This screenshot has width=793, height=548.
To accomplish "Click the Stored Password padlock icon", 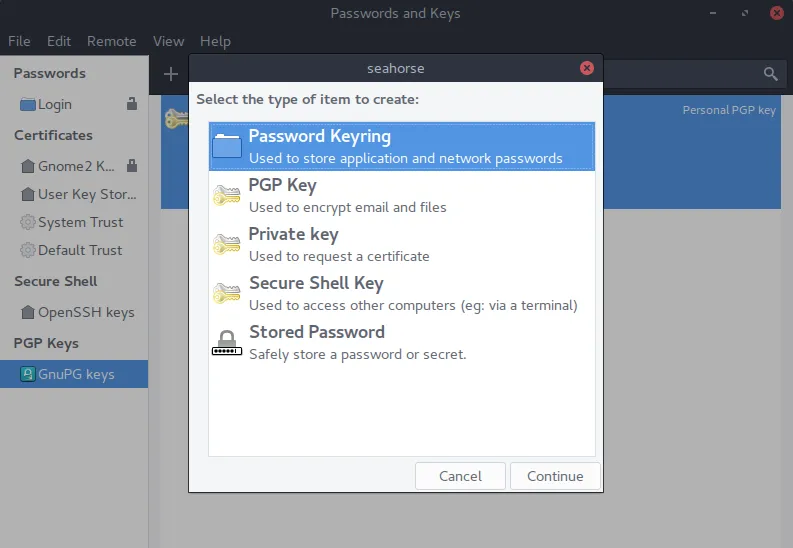I will [x=227, y=342].
